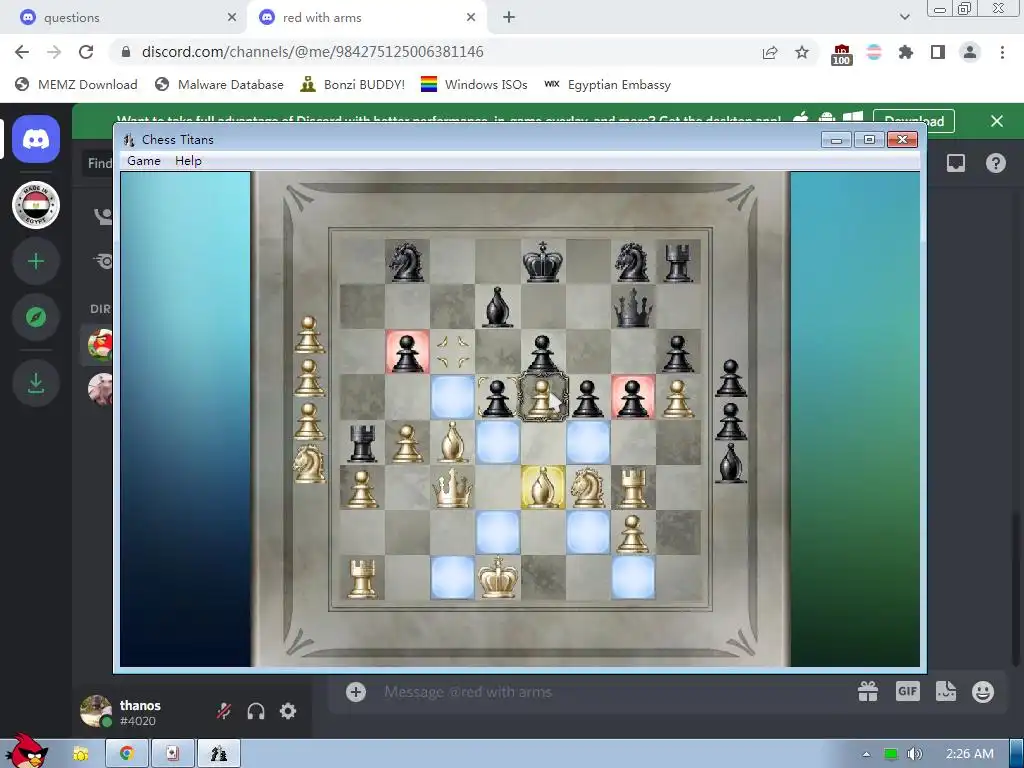Show hidden tray icons arrow

(x=867, y=754)
